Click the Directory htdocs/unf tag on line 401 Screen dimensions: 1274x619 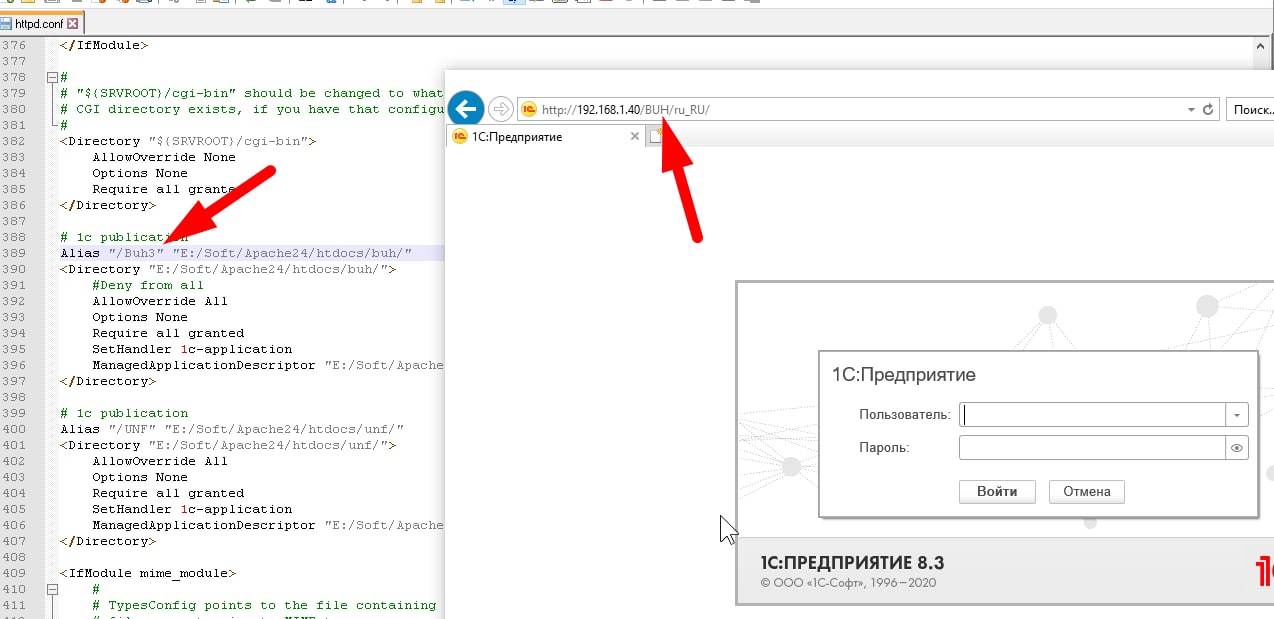click(228, 445)
